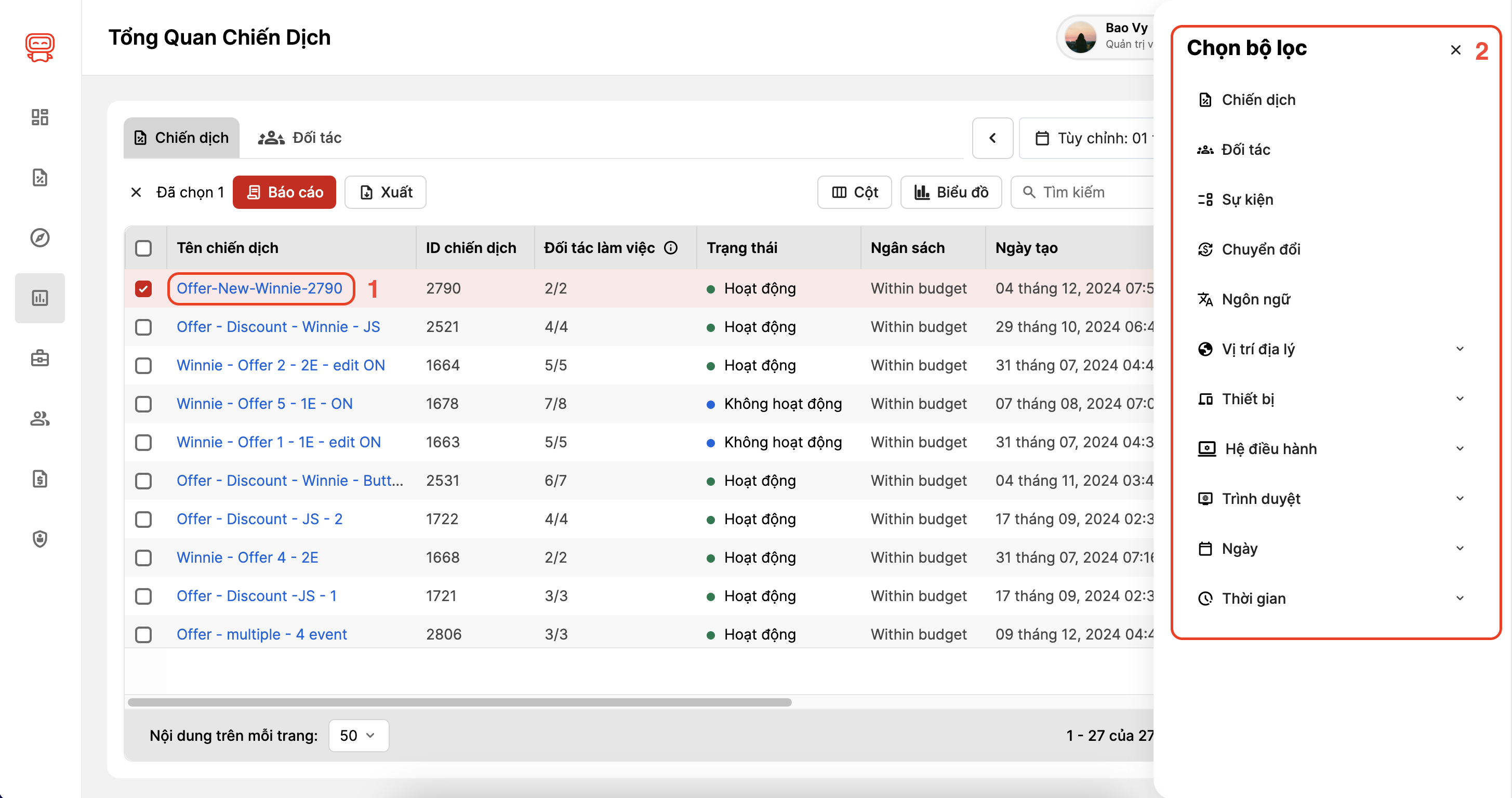Click the Bao Vy profile avatar

coord(1081,36)
